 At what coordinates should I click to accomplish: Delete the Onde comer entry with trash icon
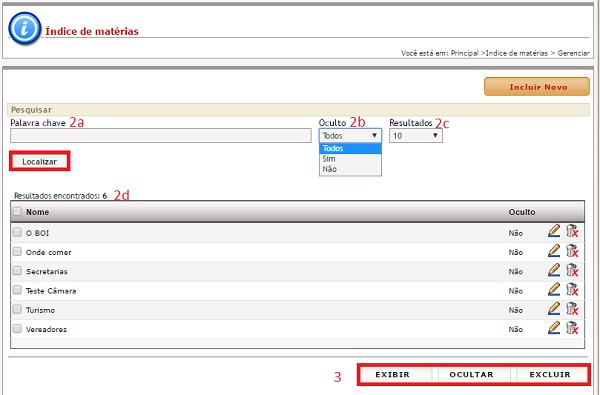[572, 251]
